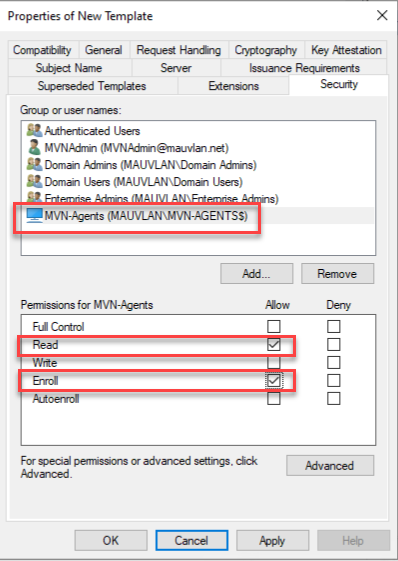The height and width of the screenshot is (561, 398).
Task: Select the MVN-Agents computer icon
Action: [x=35, y=216]
